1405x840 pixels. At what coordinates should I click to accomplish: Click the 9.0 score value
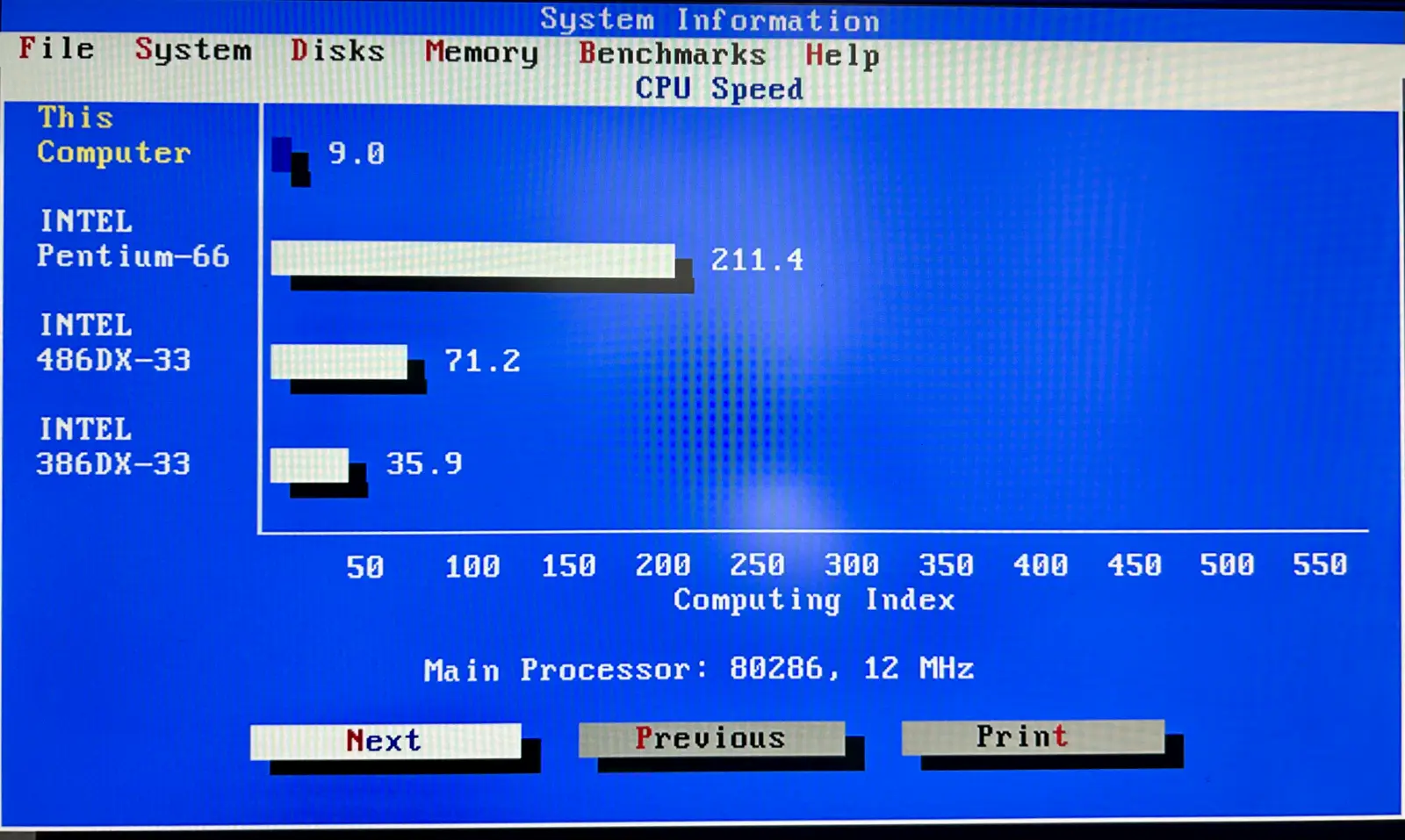(357, 154)
